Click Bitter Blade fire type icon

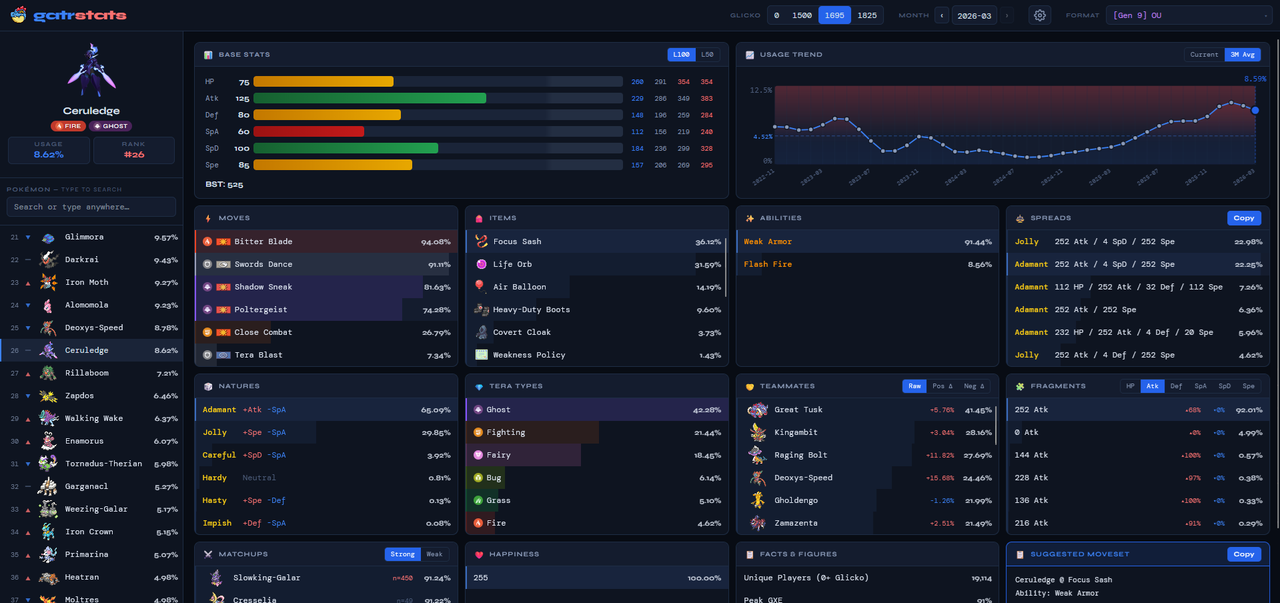click(207, 241)
